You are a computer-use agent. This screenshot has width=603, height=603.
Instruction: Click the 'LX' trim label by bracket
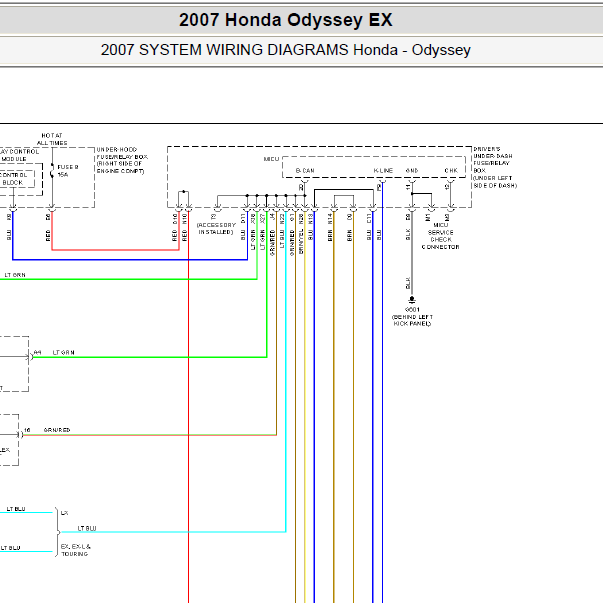pos(64,513)
